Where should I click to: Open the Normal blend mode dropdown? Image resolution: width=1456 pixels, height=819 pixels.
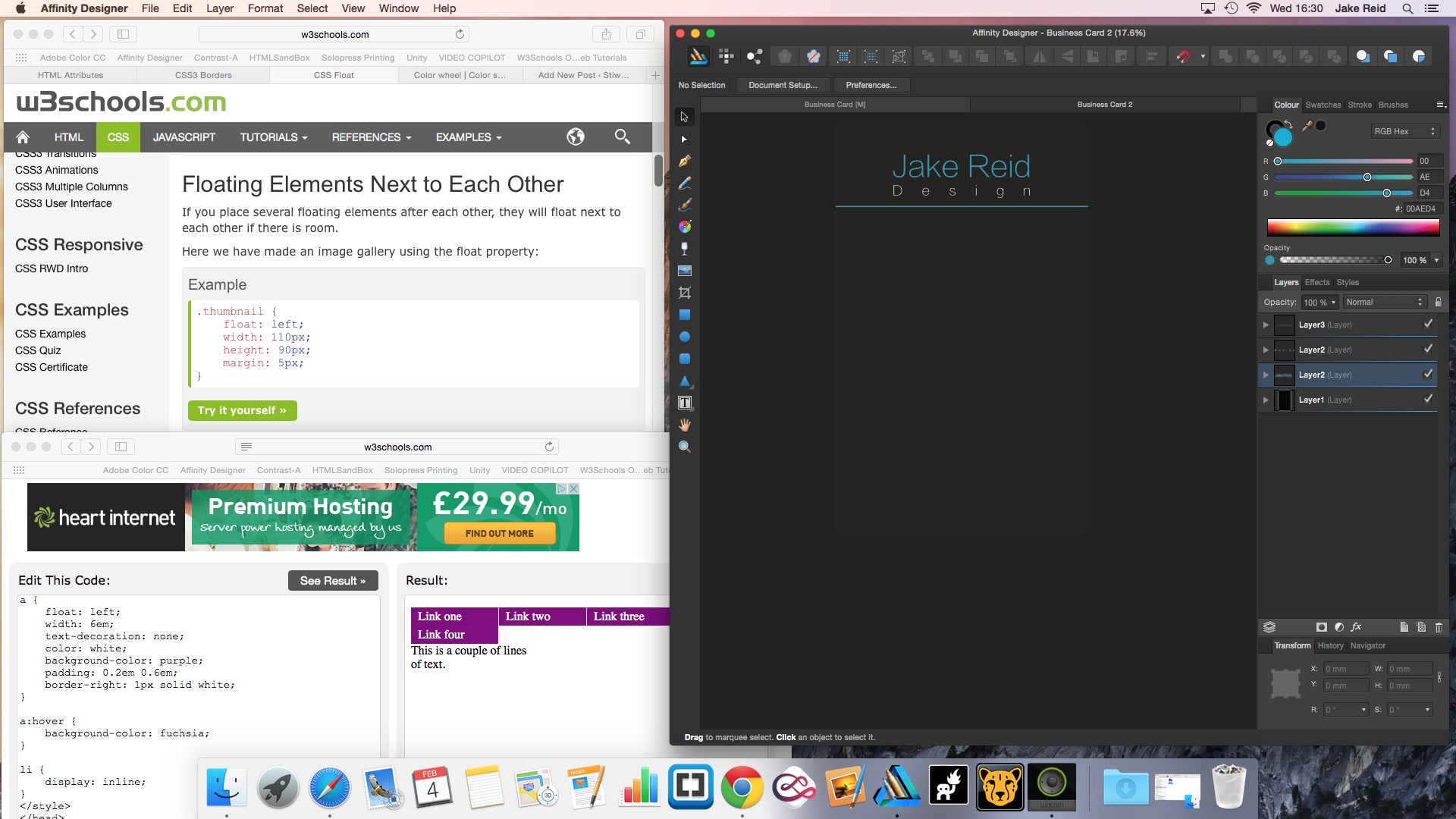click(x=1385, y=302)
